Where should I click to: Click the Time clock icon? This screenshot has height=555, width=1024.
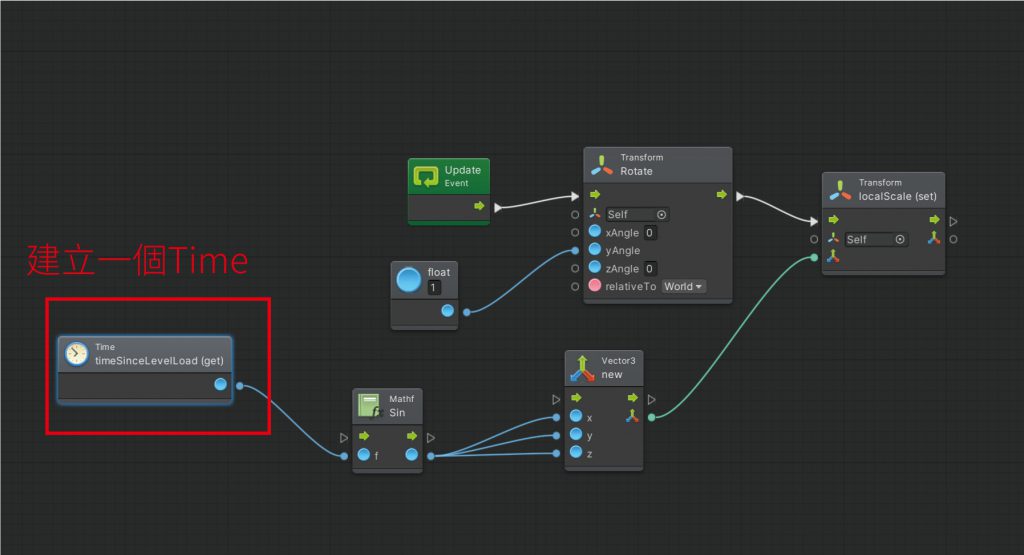76,353
